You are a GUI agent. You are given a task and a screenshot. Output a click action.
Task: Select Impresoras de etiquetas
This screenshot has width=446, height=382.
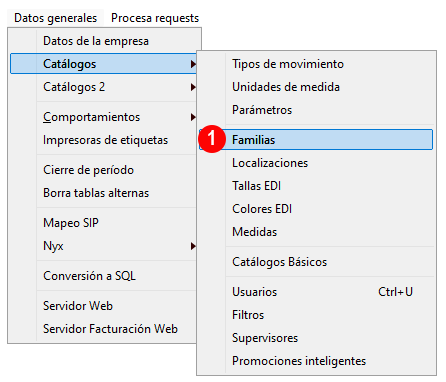tap(106, 140)
